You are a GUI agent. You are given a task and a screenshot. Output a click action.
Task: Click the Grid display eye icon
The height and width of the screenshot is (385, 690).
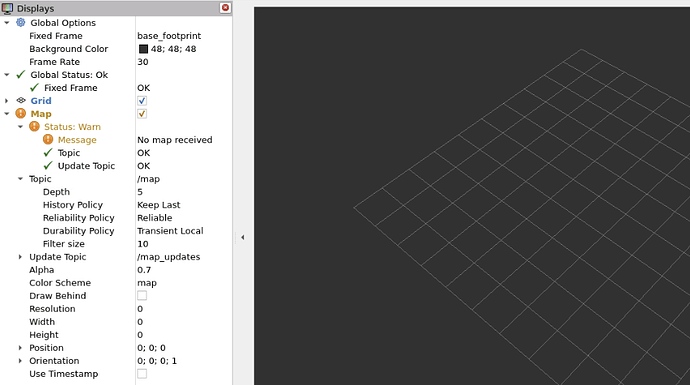(21, 101)
